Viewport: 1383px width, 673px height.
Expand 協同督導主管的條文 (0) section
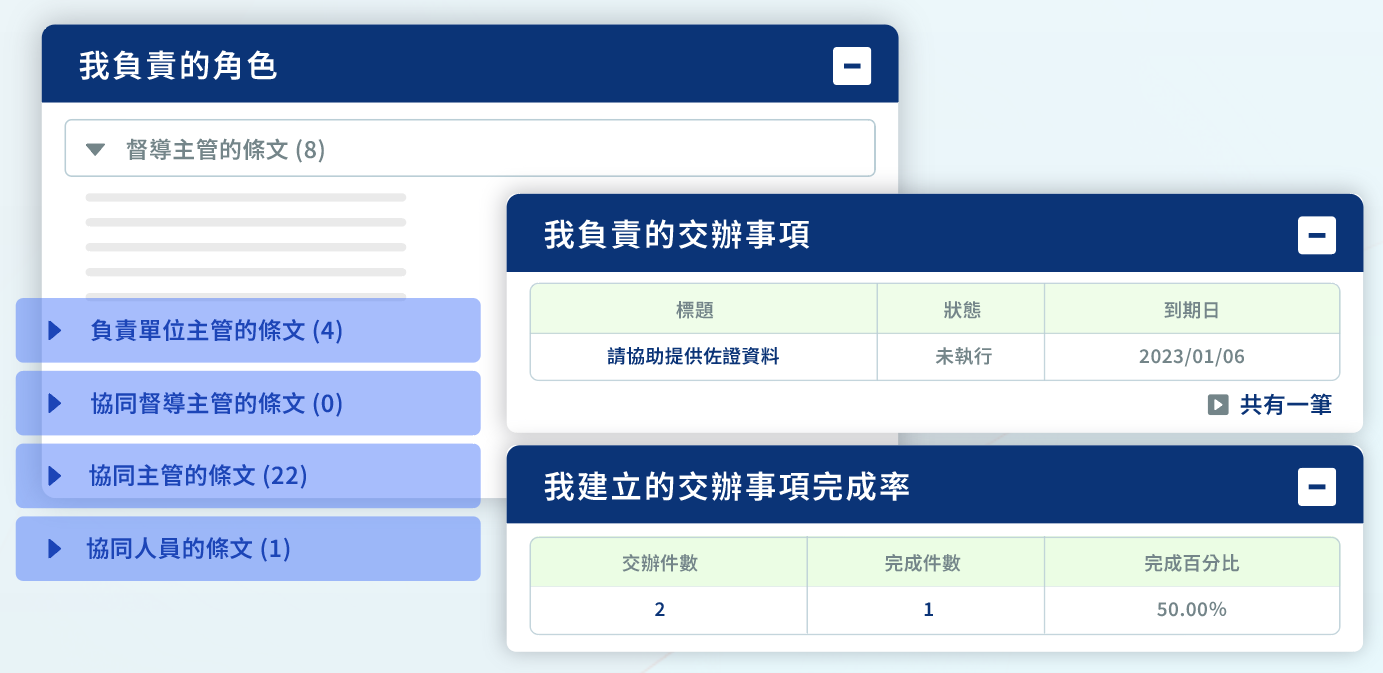tap(248, 403)
